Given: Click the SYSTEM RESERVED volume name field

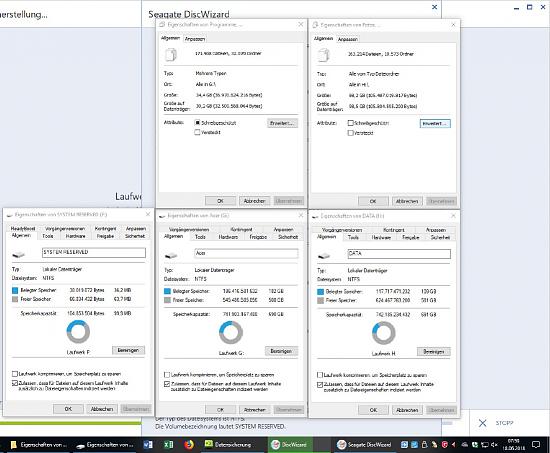Looking at the screenshot, I should pos(94,253).
